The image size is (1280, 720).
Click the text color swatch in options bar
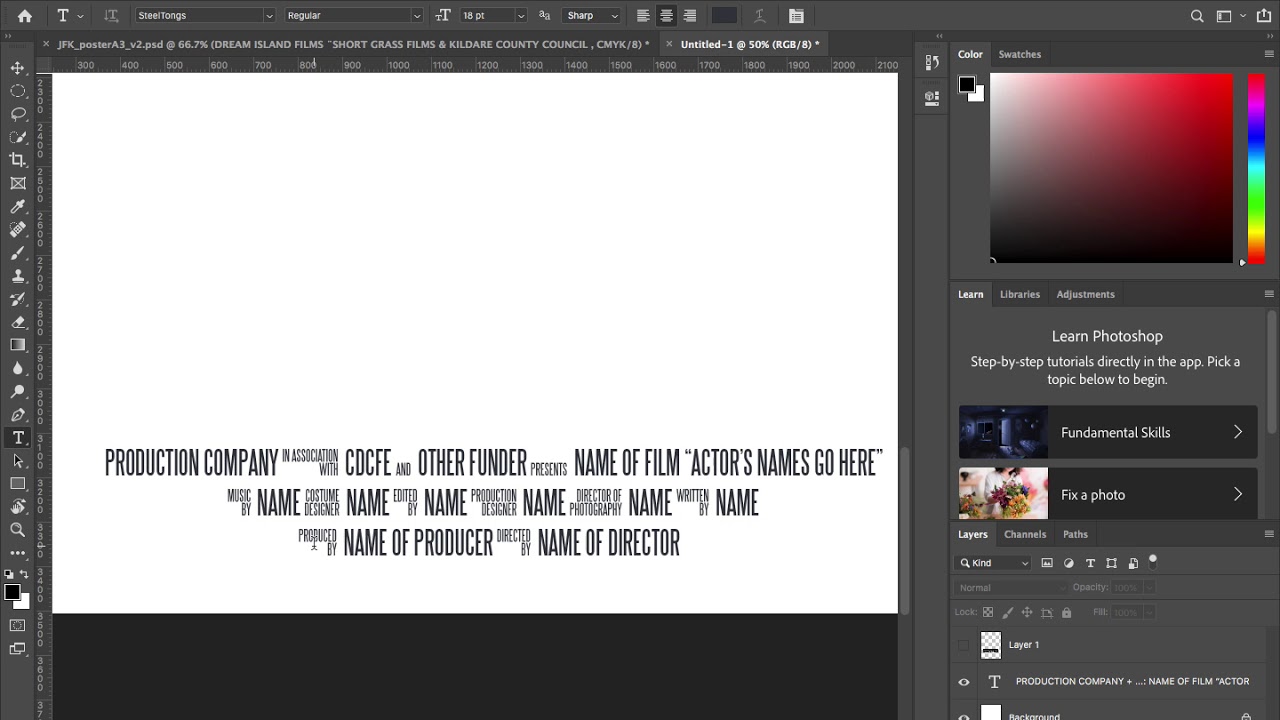pos(724,16)
